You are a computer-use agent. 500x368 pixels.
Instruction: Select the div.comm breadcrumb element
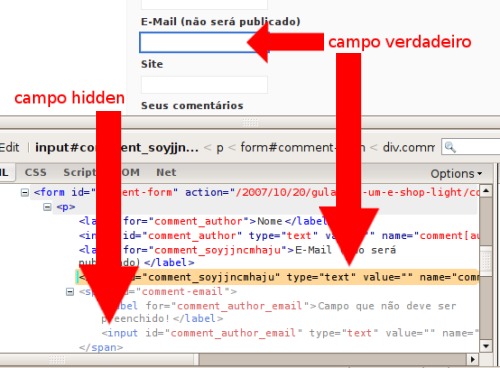(x=409, y=147)
